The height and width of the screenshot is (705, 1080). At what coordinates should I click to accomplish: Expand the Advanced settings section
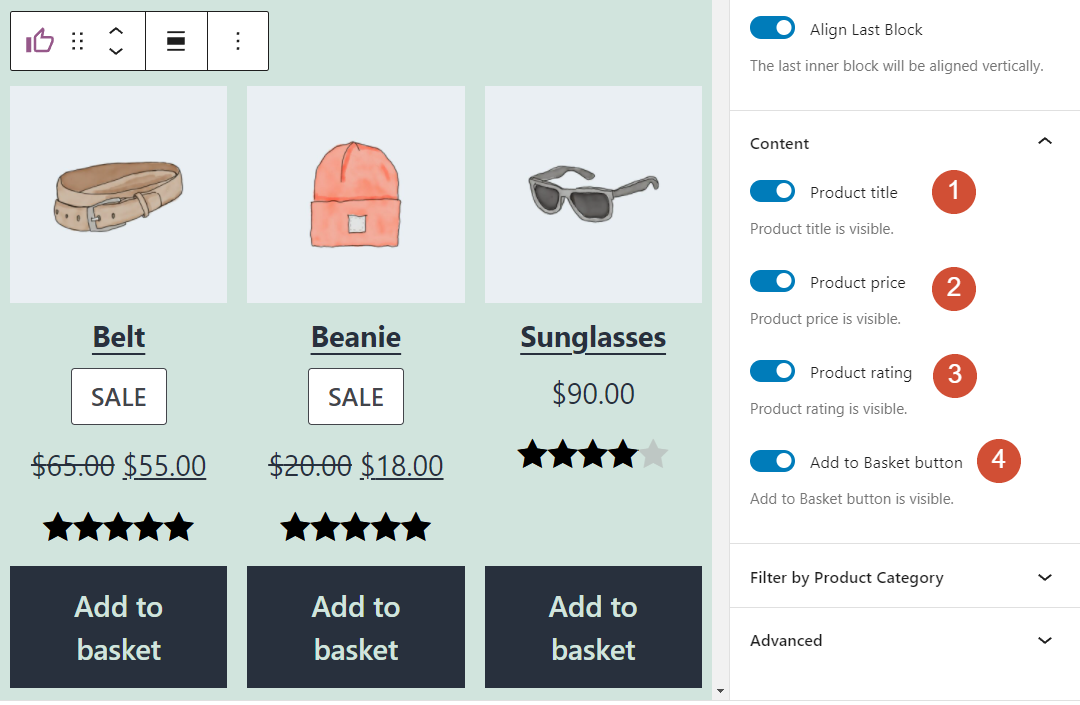pyautogui.click(x=1045, y=640)
